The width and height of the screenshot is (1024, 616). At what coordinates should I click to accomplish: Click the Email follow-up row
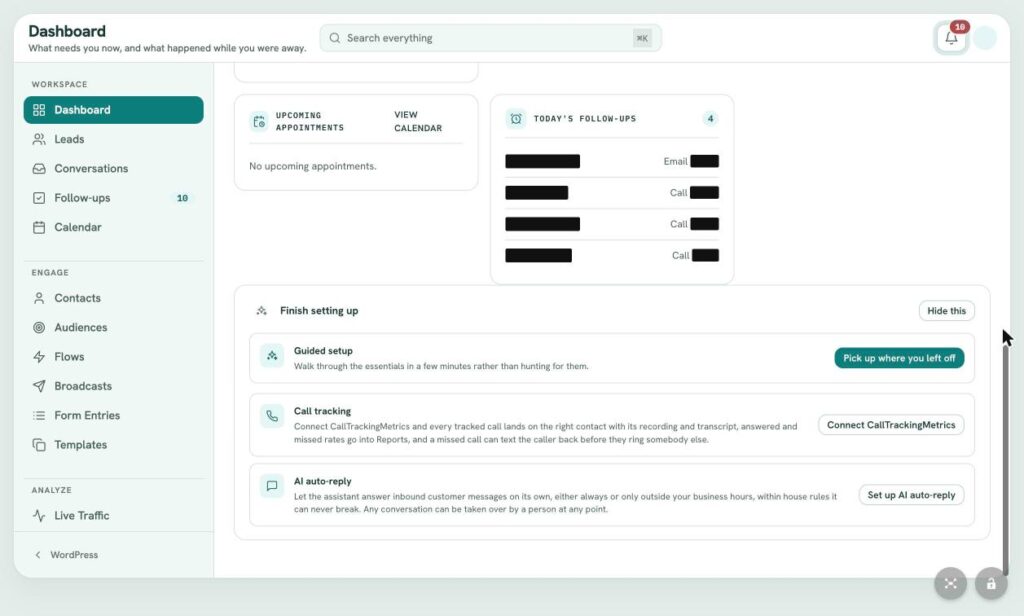pyautogui.click(x=612, y=161)
